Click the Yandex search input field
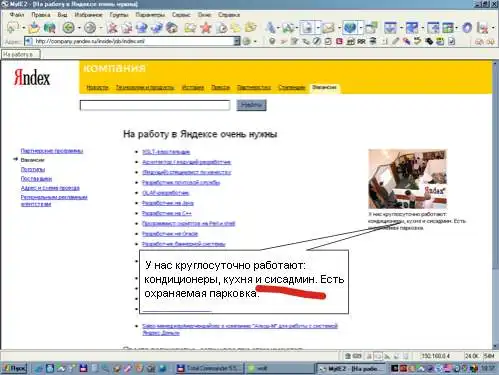Screen dimensions: 499x375 (155, 105)
